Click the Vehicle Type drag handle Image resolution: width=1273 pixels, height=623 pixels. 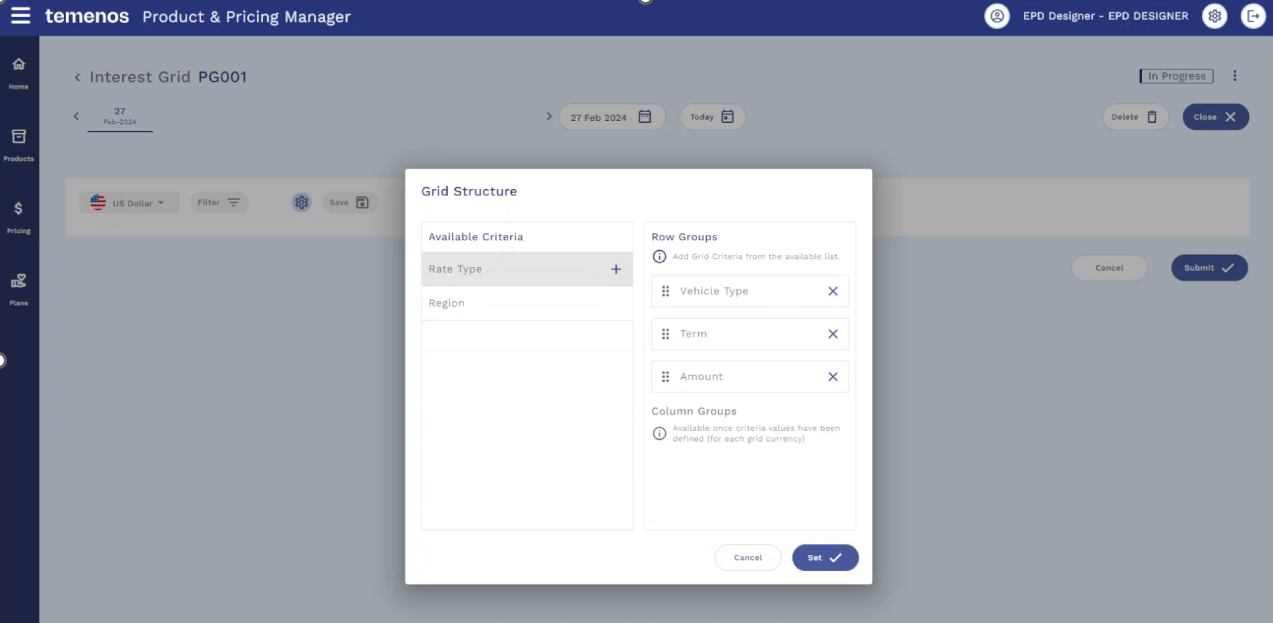click(666, 291)
